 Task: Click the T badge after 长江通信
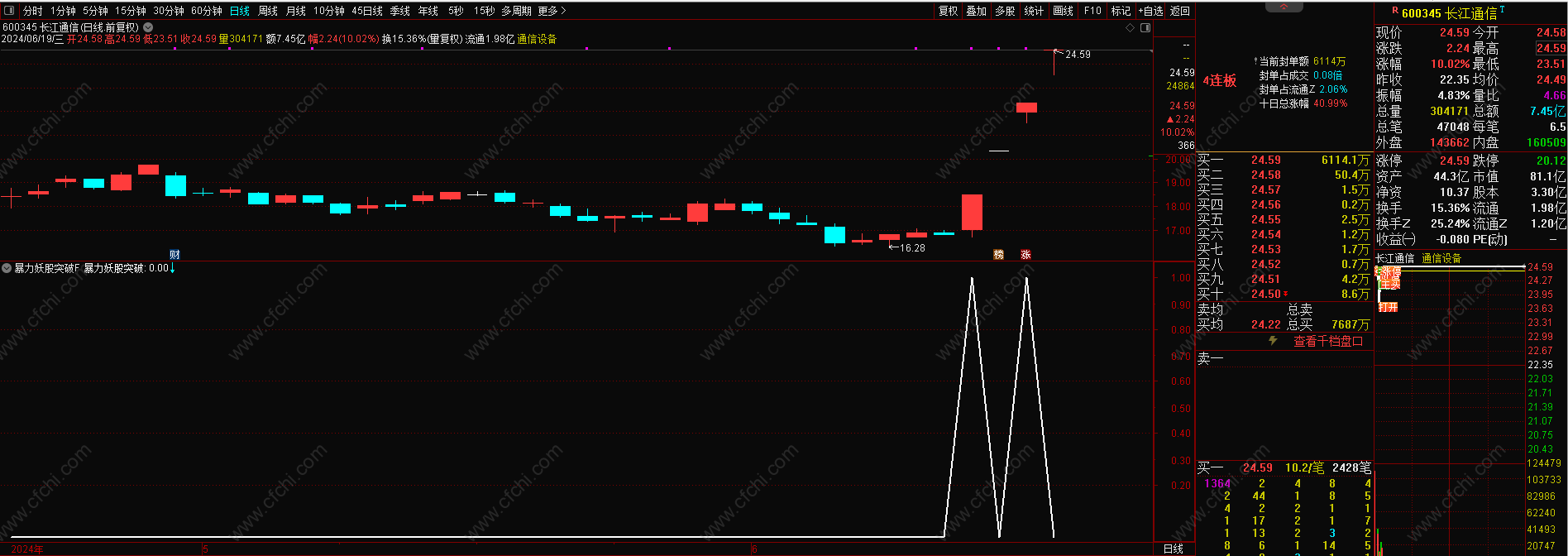click(1502, 10)
